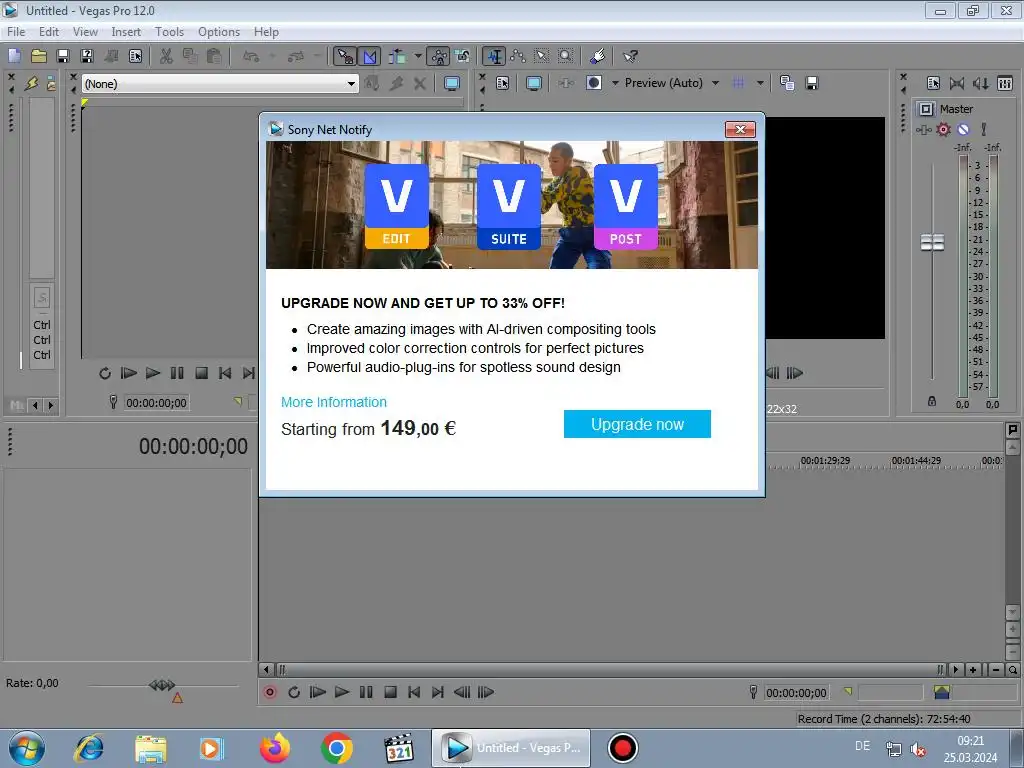
Task: Open the Auto Ripple mode dropdown arrow
Action: 418,56
